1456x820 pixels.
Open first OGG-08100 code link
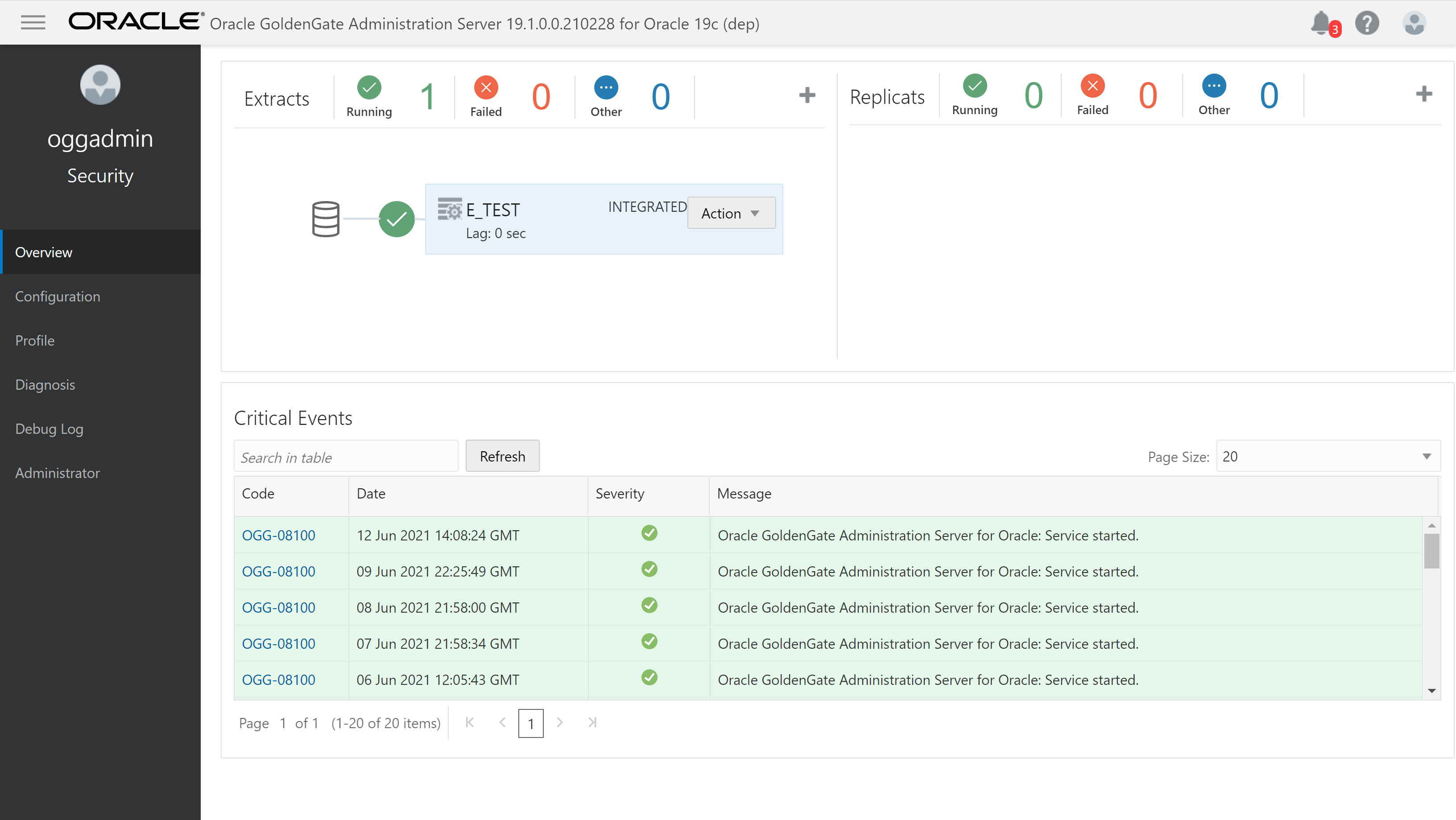(278, 535)
